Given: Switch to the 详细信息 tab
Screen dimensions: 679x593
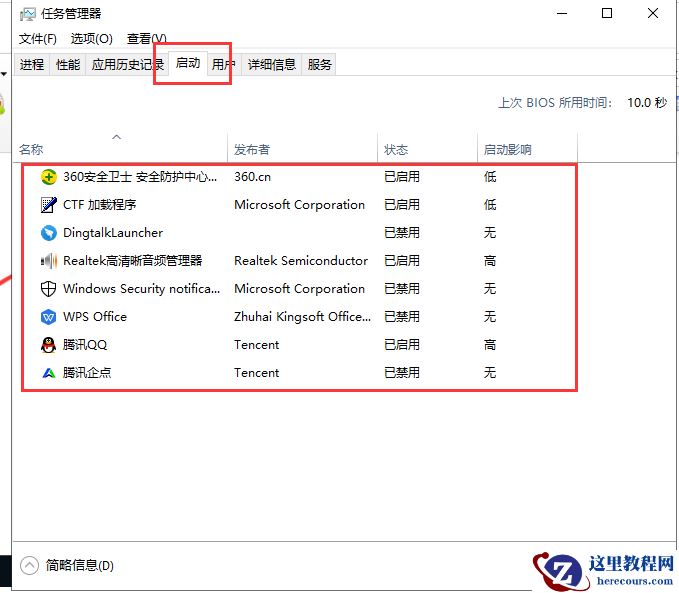Looking at the screenshot, I should pyautogui.click(x=272, y=65).
